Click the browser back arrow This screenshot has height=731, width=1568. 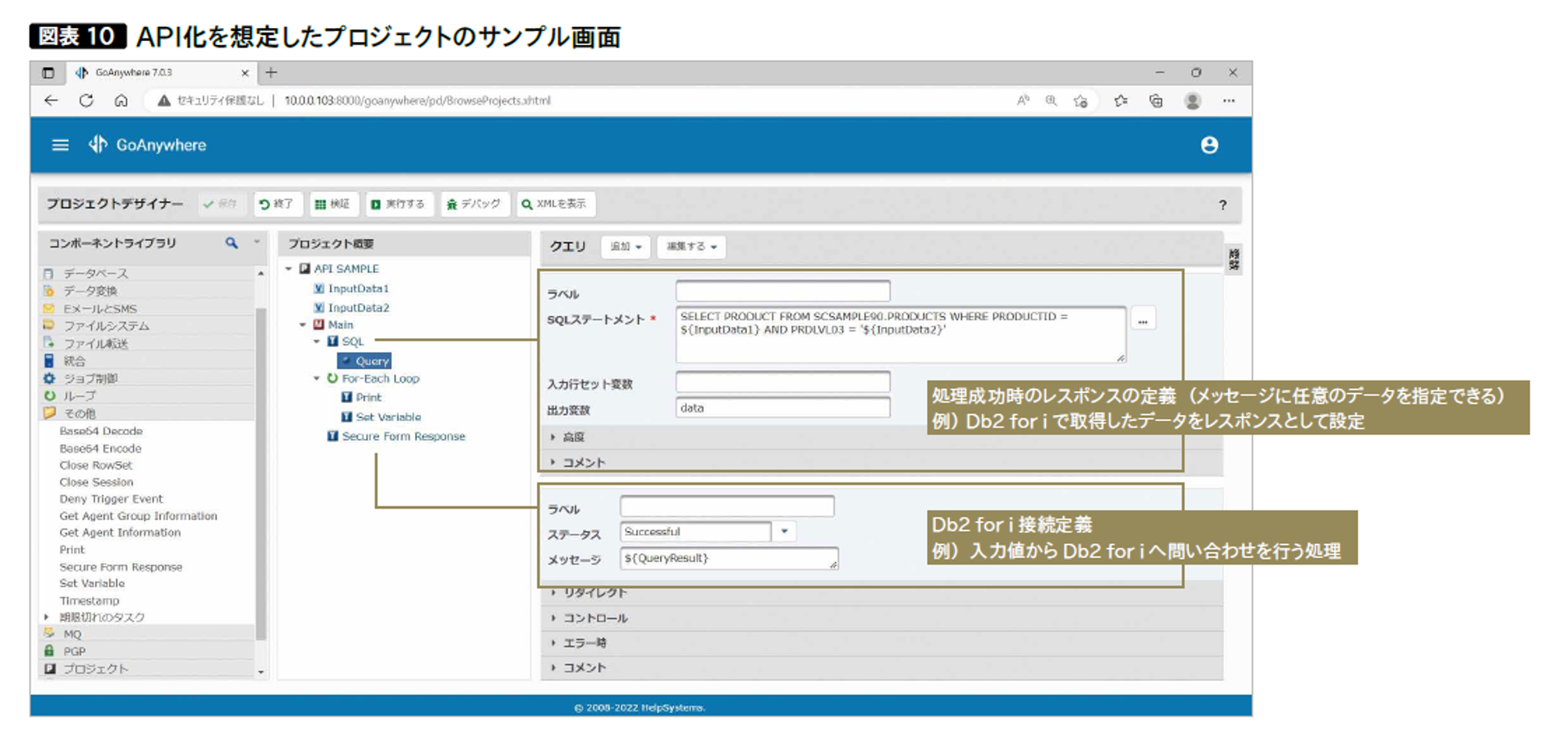[51, 100]
